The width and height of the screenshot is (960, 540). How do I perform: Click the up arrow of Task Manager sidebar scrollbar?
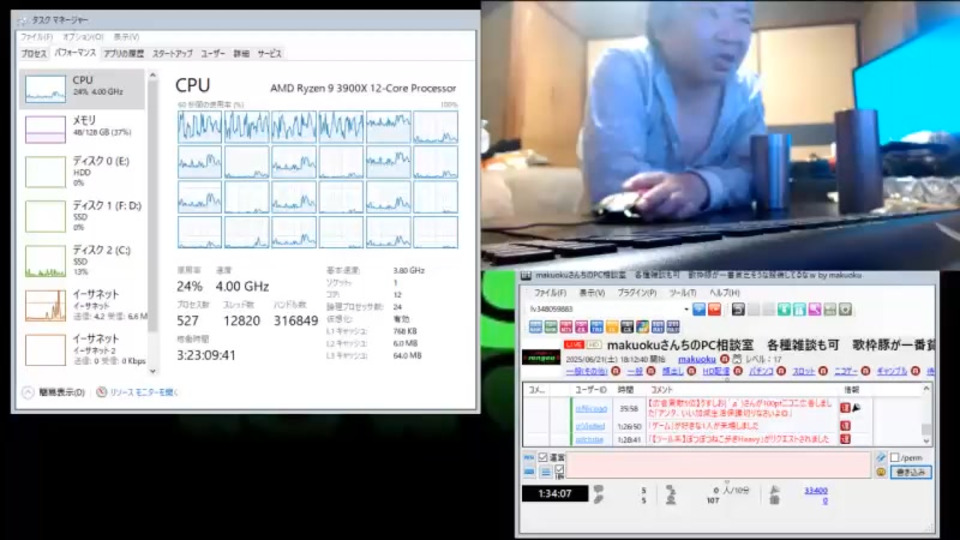[x=152, y=75]
